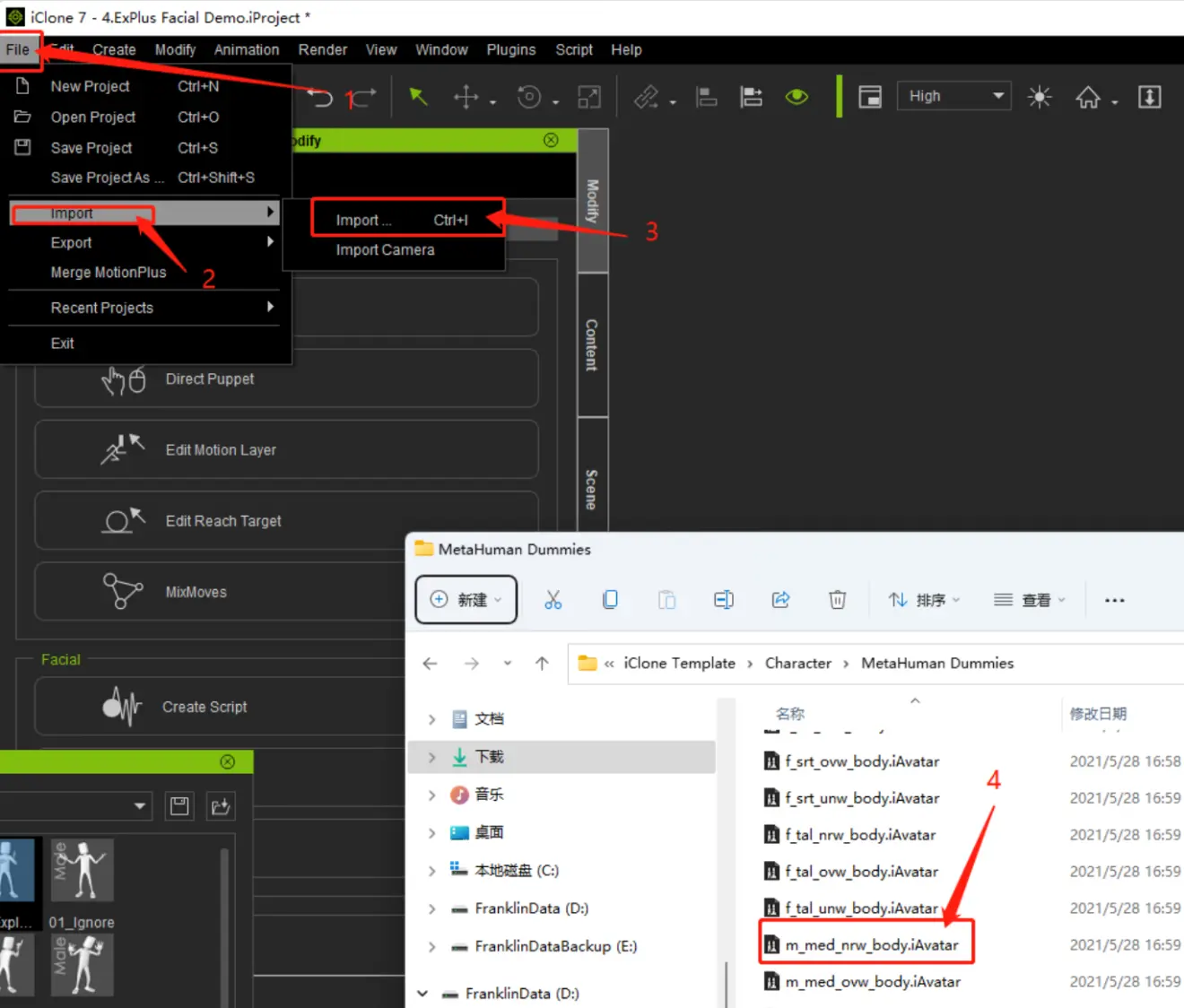Click the 新建 button in Explorer
The width and height of the screenshot is (1184, 1008).
(466, 600)
